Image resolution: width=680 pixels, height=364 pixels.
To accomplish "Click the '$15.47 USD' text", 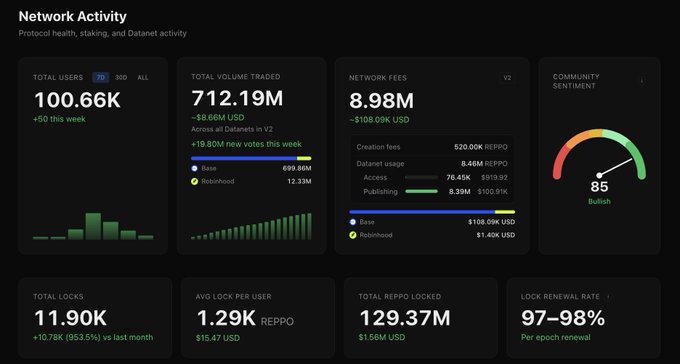I will [218, 338].
